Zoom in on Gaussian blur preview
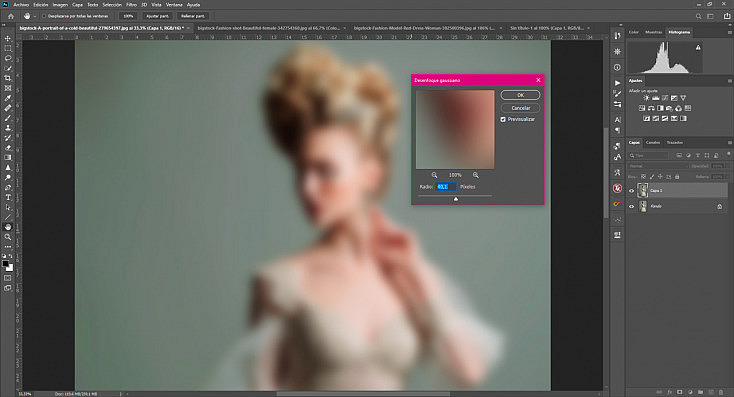 [476, 175]
